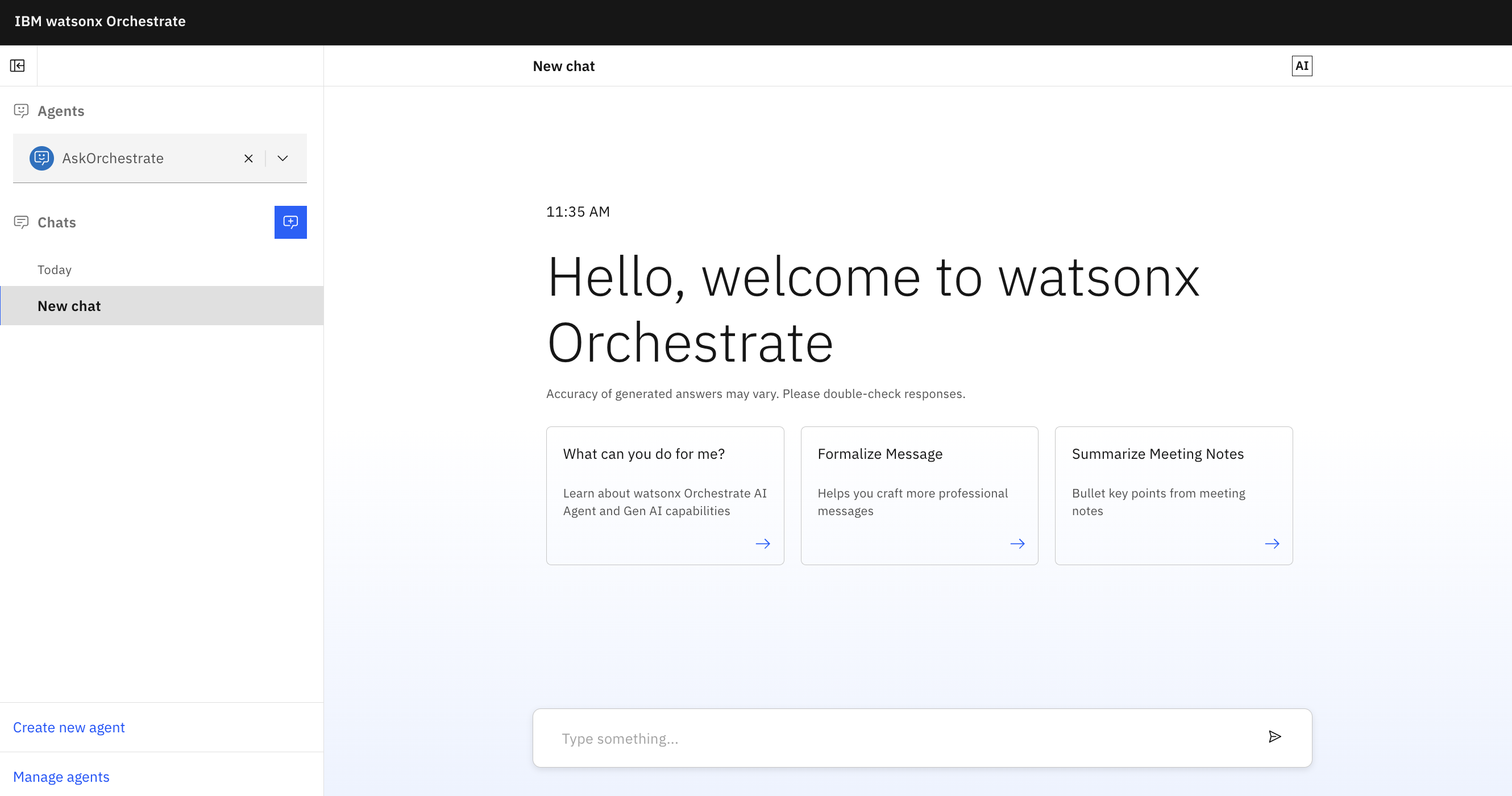This screenshot has height=796, width=1512.
Task: Click the AskOrchestrate agent avatar icon
Action: tap(41, 159)
